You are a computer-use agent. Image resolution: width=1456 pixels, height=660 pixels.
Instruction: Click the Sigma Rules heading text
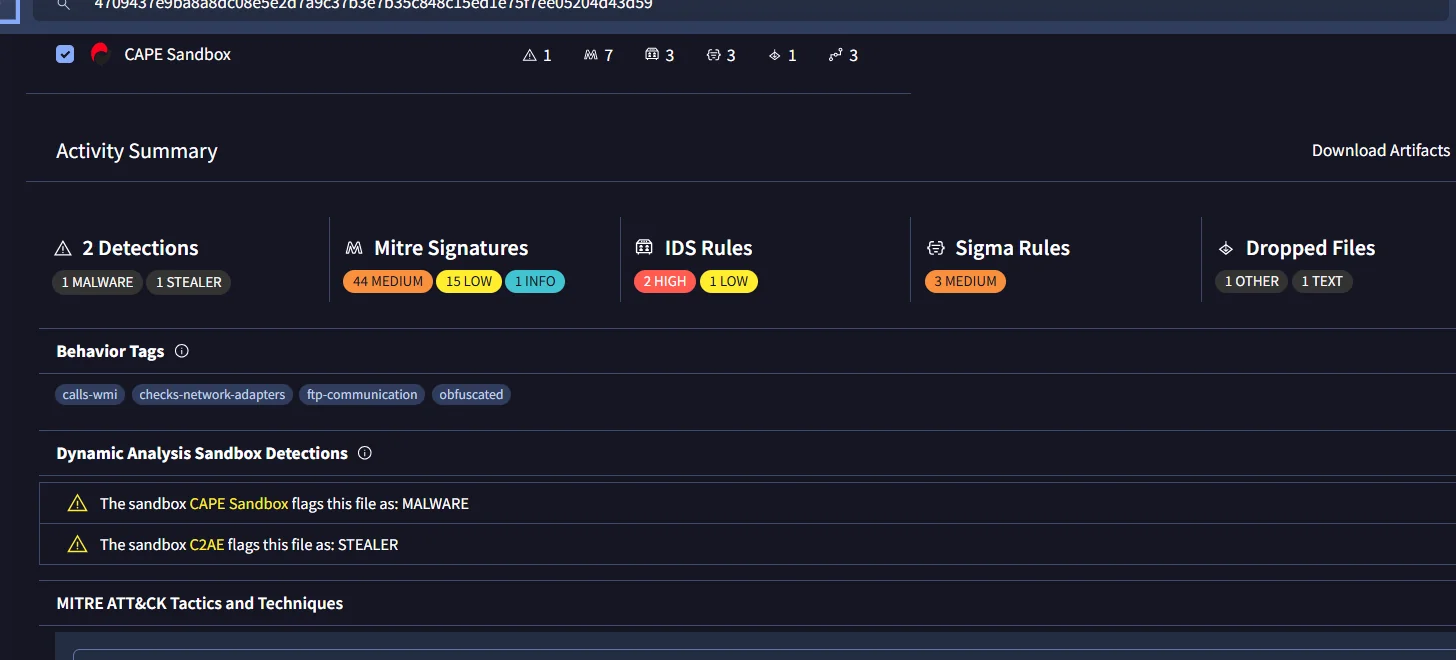(x=1013, y=248)
